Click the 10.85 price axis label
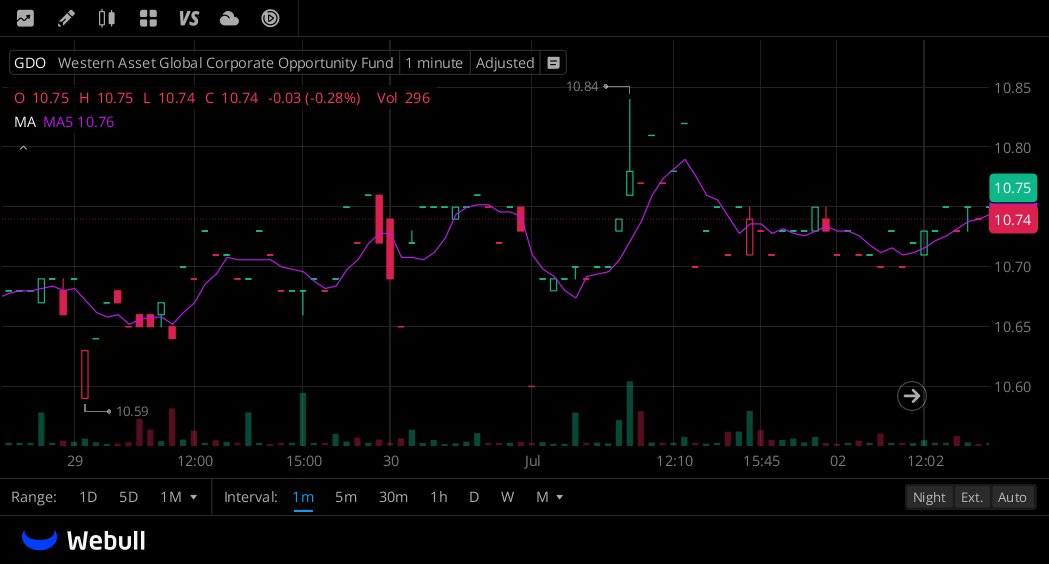The image size is (1049, 564). click(x=1012, y=88)
